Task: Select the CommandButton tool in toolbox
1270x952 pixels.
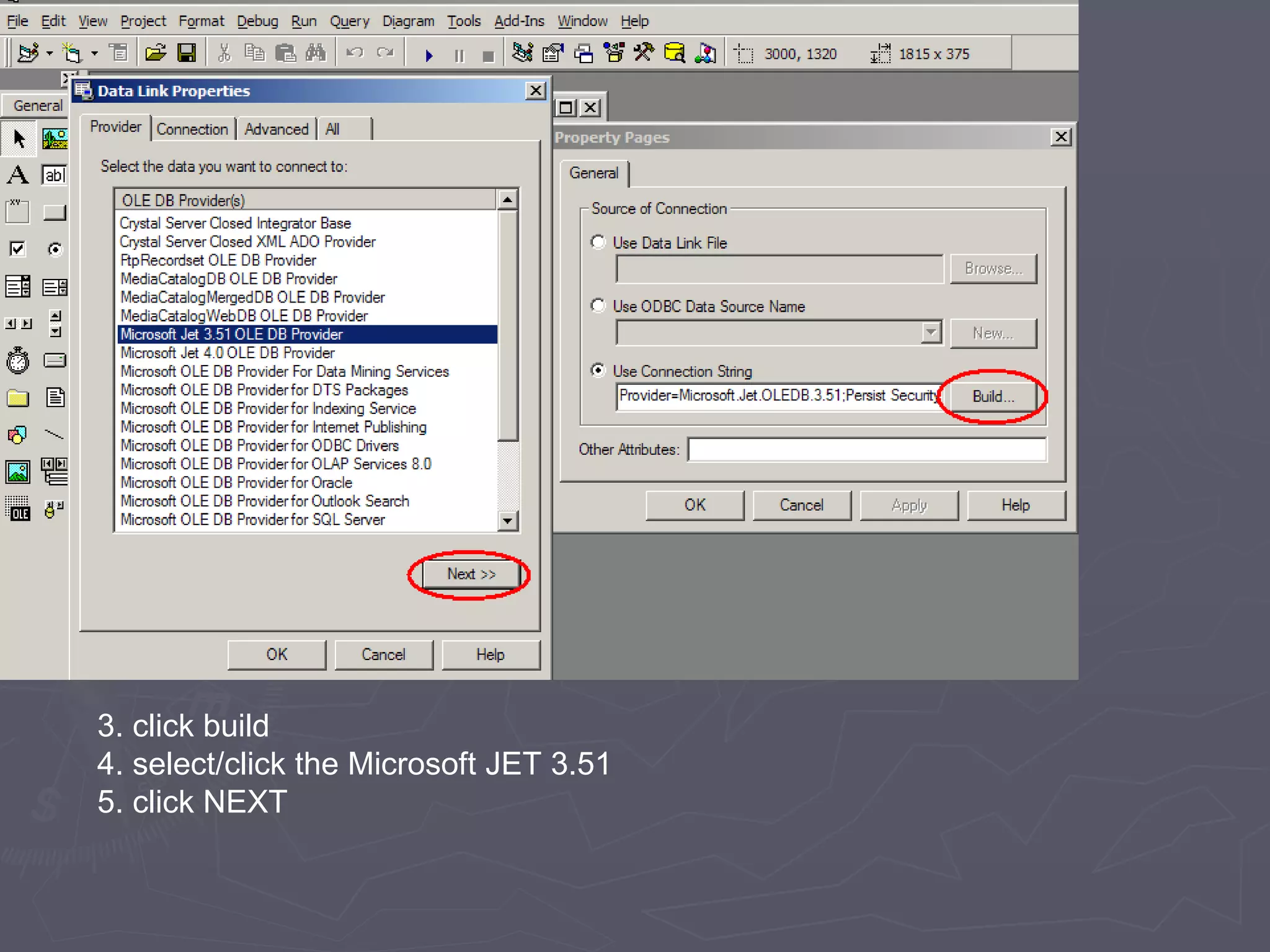Action: point(55,213)
